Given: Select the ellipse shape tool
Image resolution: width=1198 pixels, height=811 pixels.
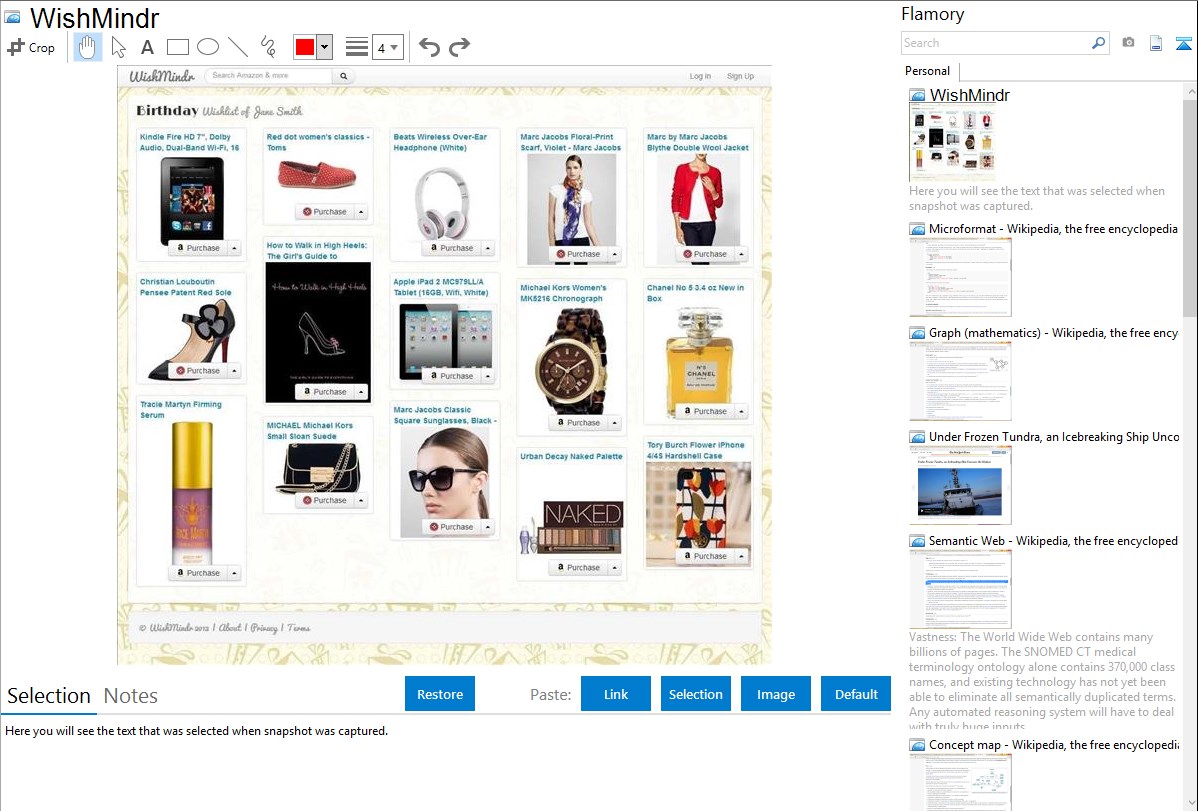Looking at the screenshot, I should click(208, 47).
